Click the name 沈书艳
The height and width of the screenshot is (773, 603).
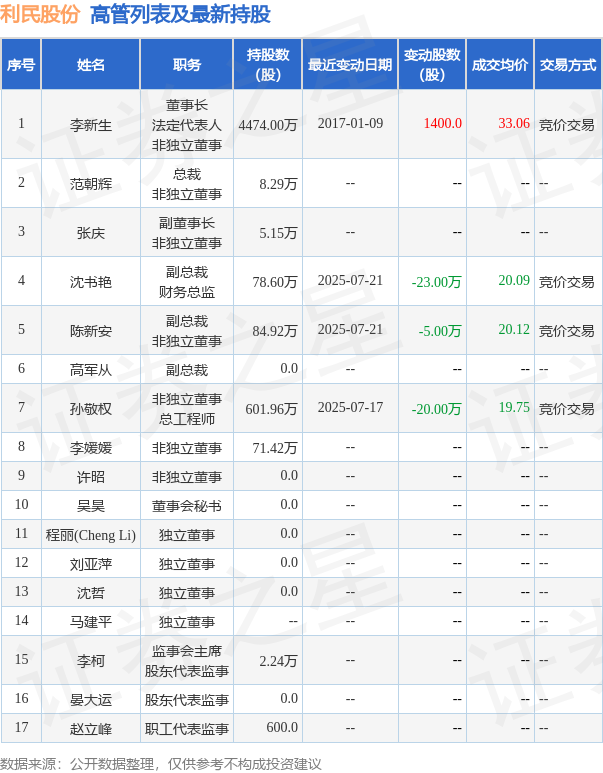91,282
